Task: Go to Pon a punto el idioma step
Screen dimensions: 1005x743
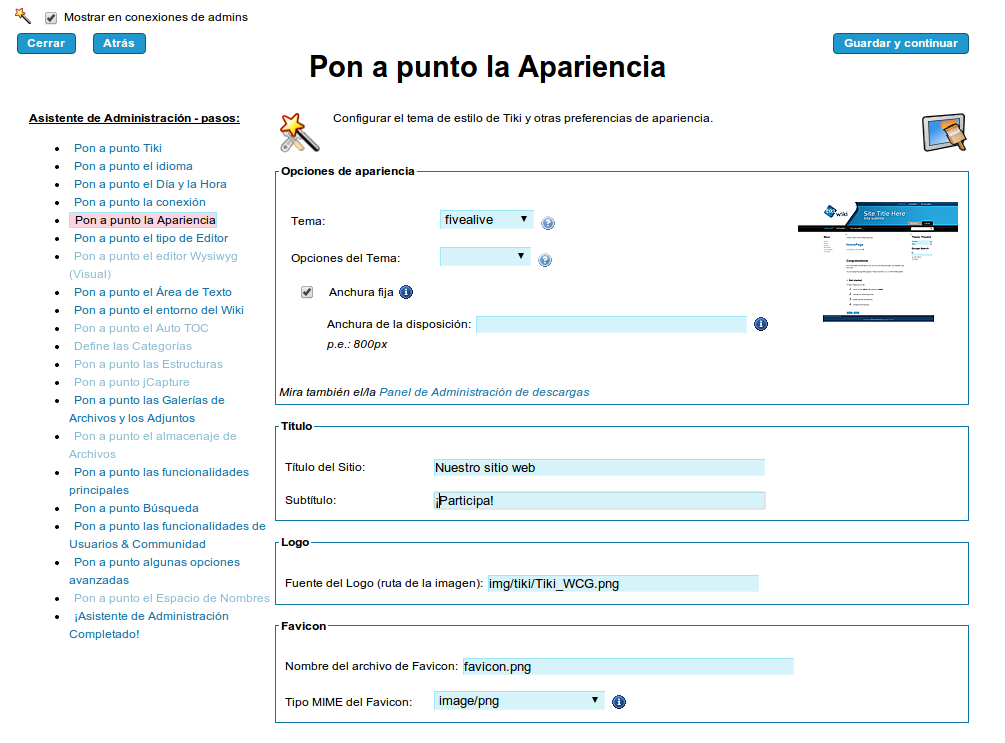Action: [133, 166]
